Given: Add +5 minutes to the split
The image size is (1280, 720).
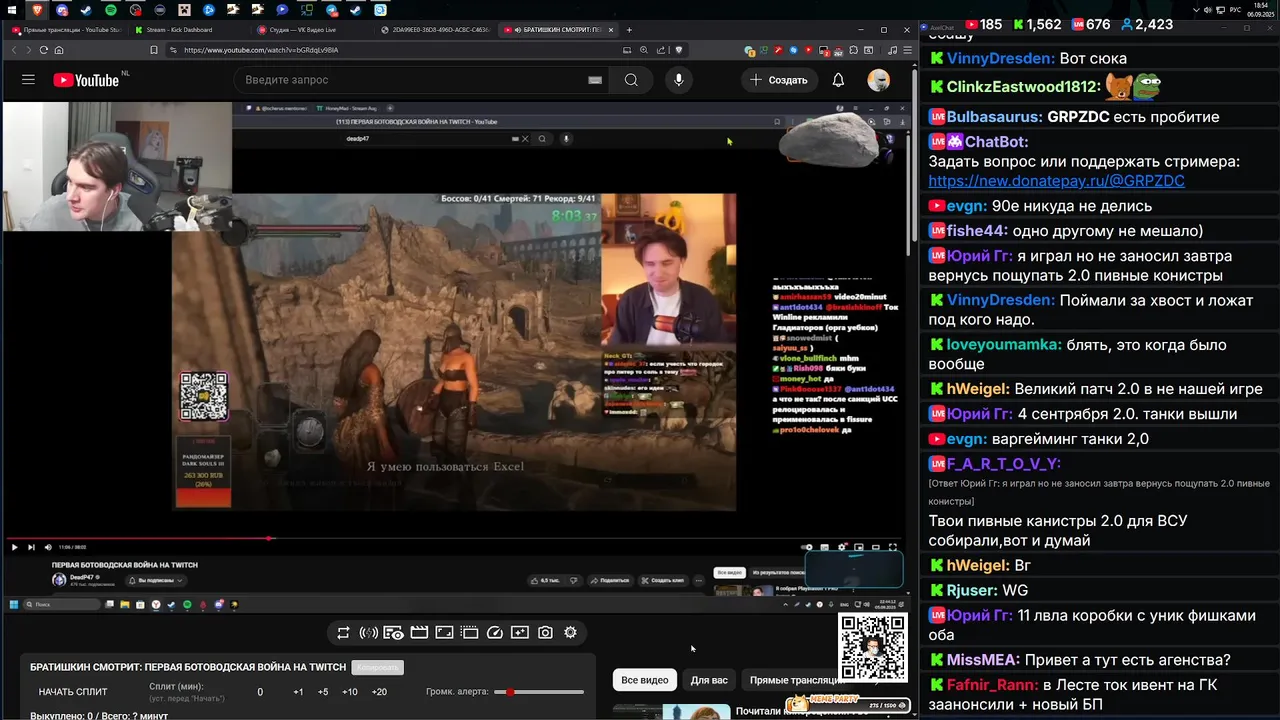Looking at the screenshot, I should tap(323, 692).
